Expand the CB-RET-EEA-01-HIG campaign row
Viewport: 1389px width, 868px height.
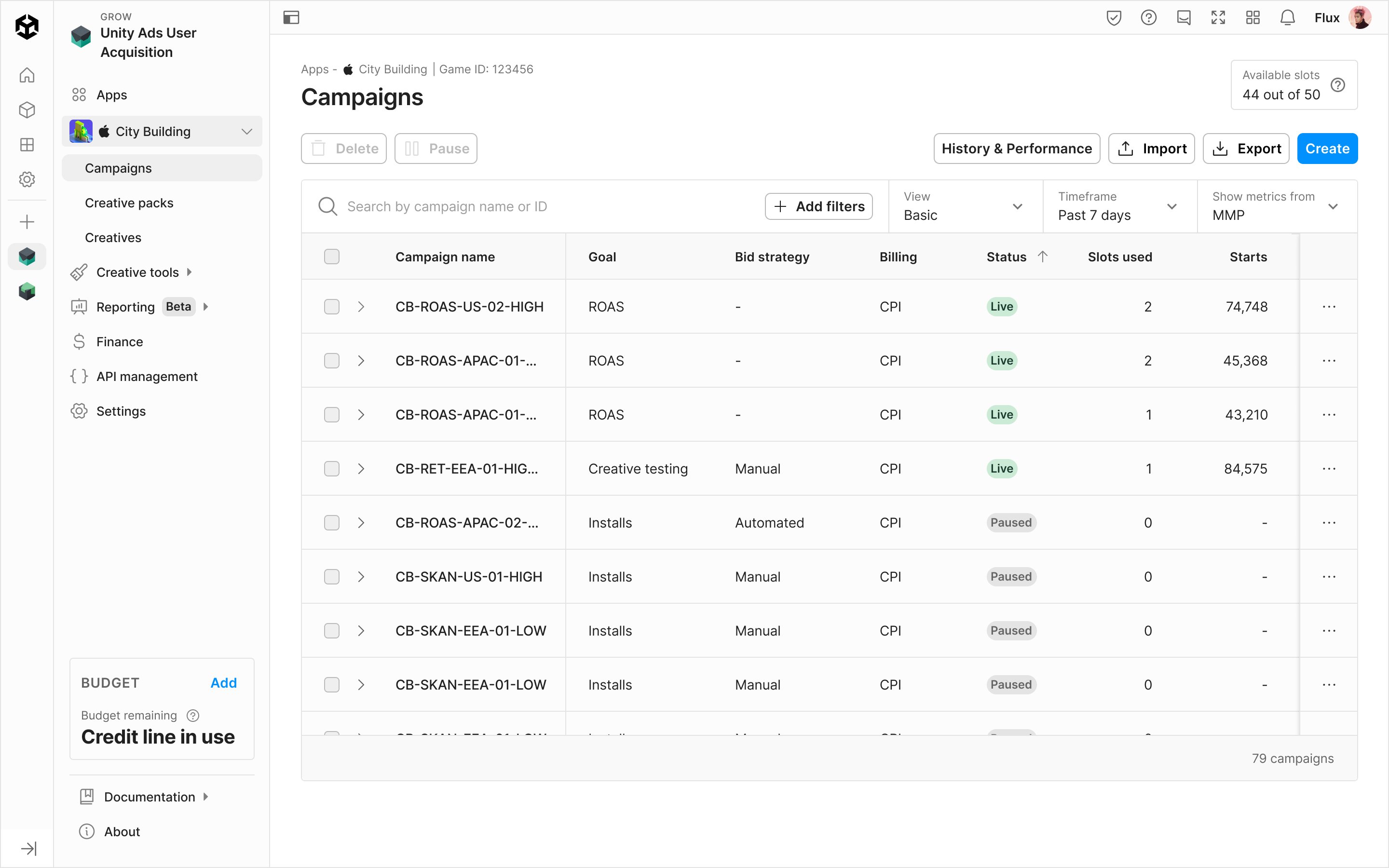tap(361, 468)
